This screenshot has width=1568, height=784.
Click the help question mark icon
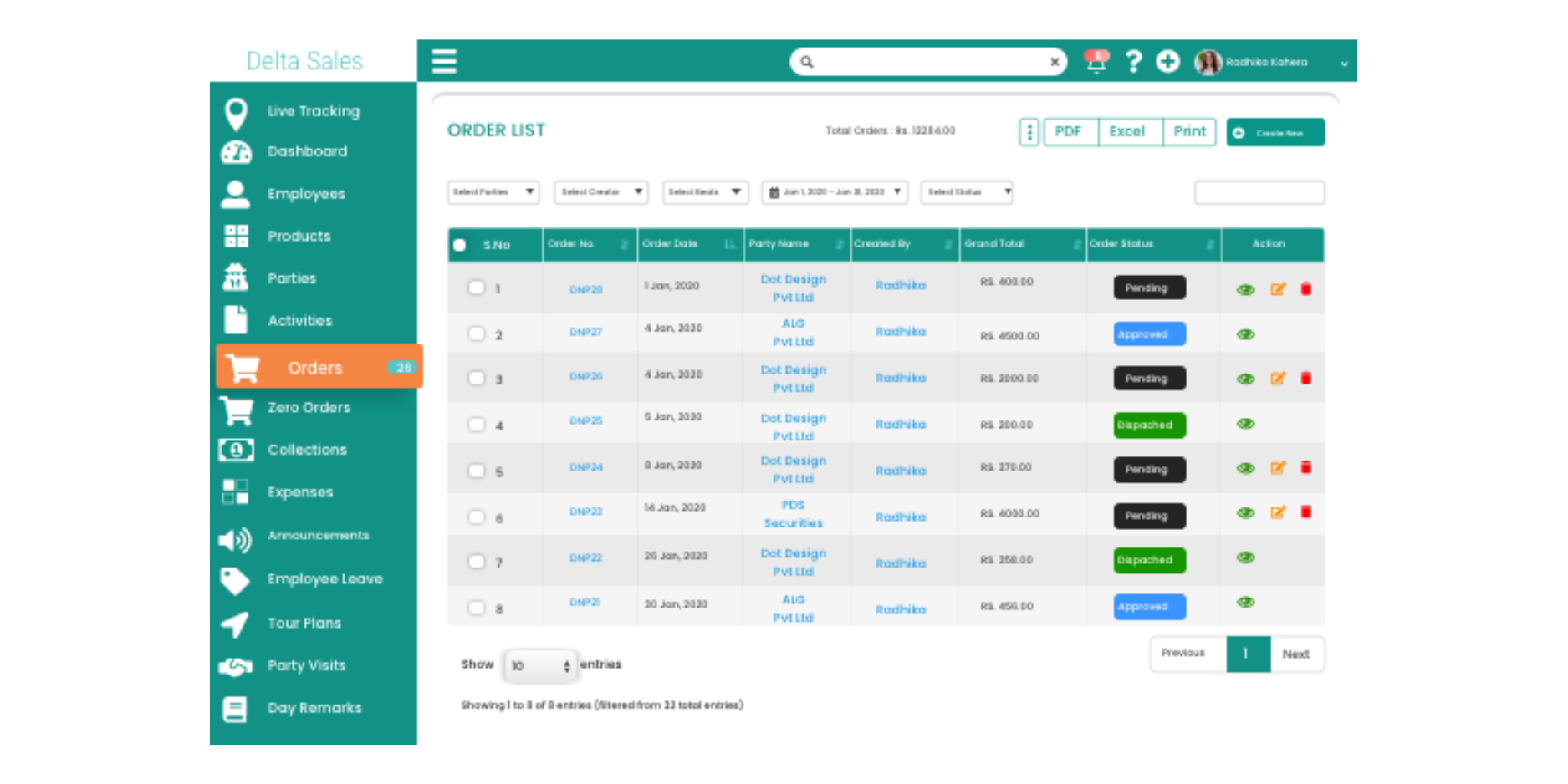pos(1133,61)
